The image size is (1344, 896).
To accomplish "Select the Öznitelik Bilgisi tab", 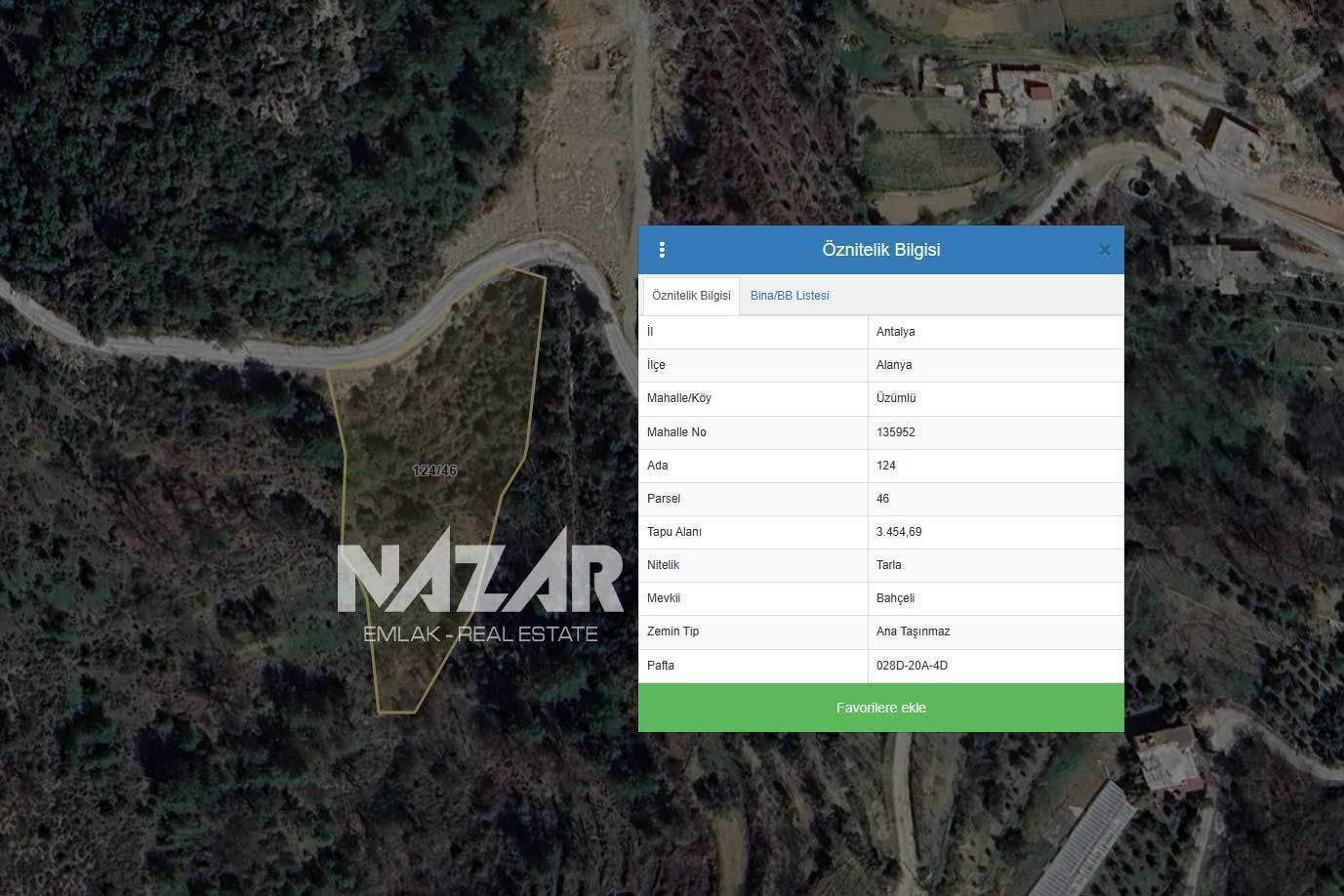I will click(691, 296).
